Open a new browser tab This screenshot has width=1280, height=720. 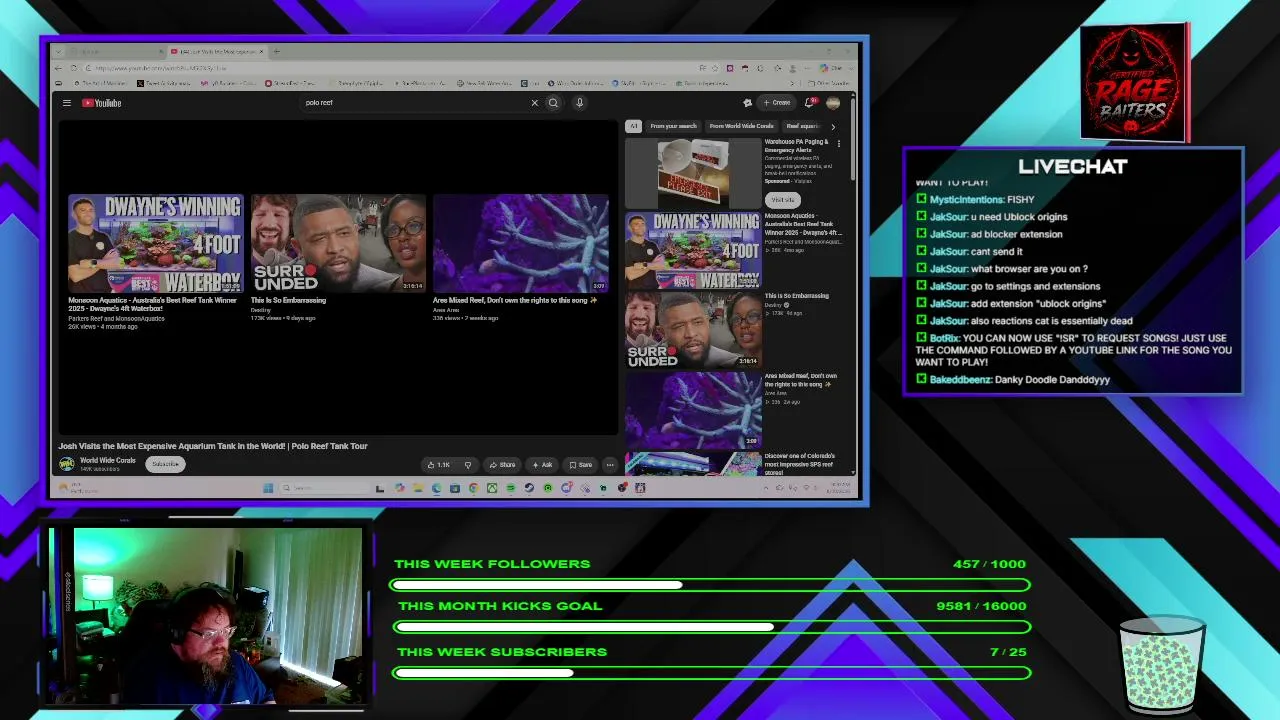tap(277, 51)
